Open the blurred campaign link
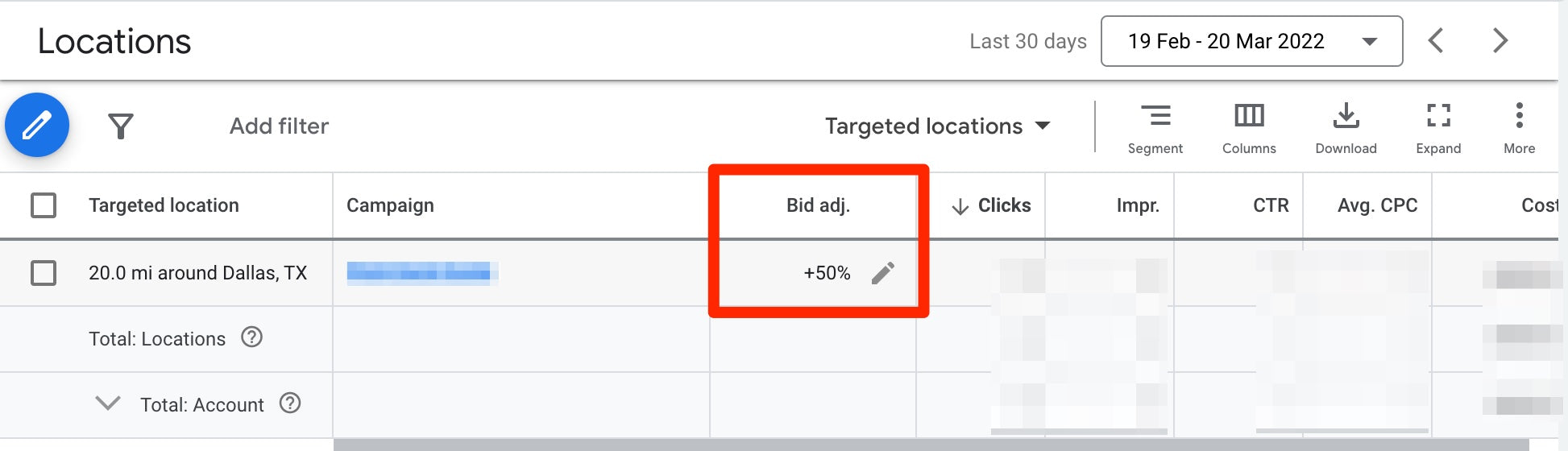 click(419, 273)
